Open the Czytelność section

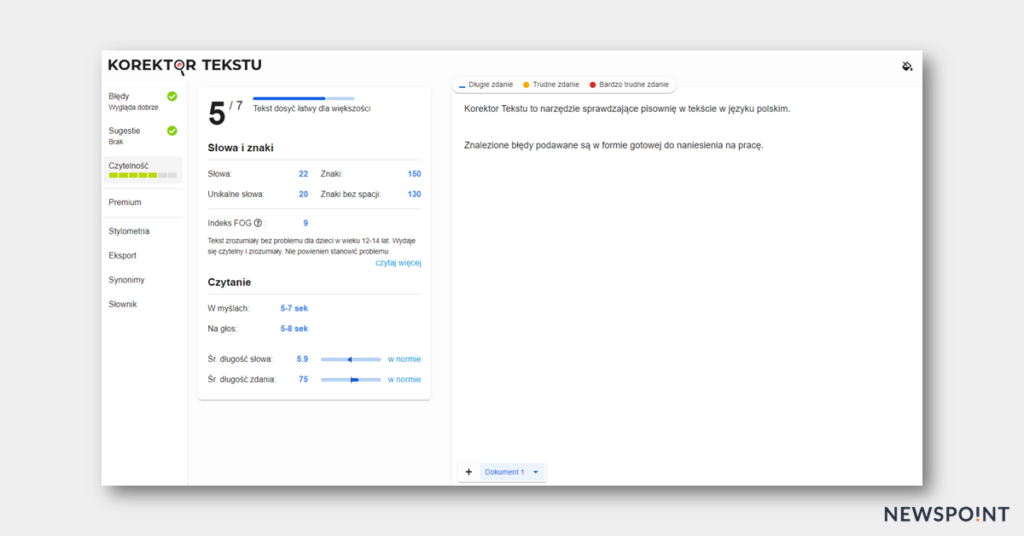pyautogui.click(x=142, y=170)
